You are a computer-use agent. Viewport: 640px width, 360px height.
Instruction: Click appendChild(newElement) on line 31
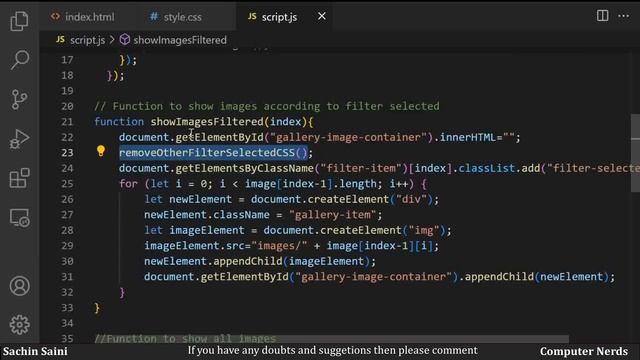tap(537, 277)
